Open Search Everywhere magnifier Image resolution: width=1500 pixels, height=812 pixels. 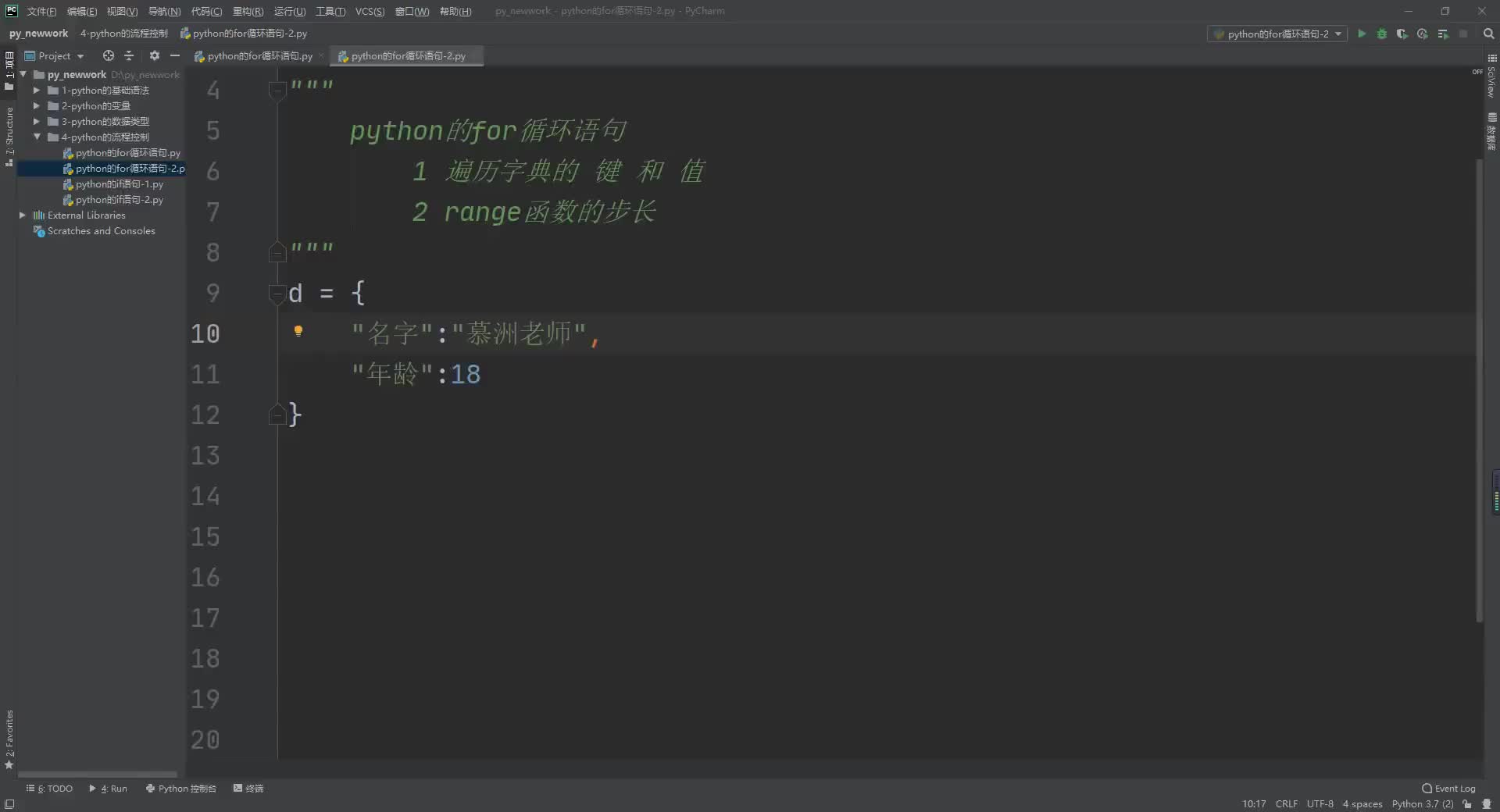tap(1488, 34)
